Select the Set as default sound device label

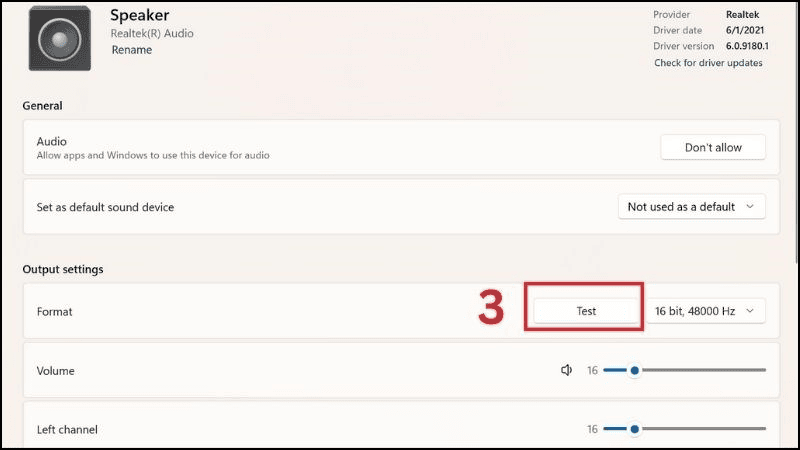click(x=105, y=207)
